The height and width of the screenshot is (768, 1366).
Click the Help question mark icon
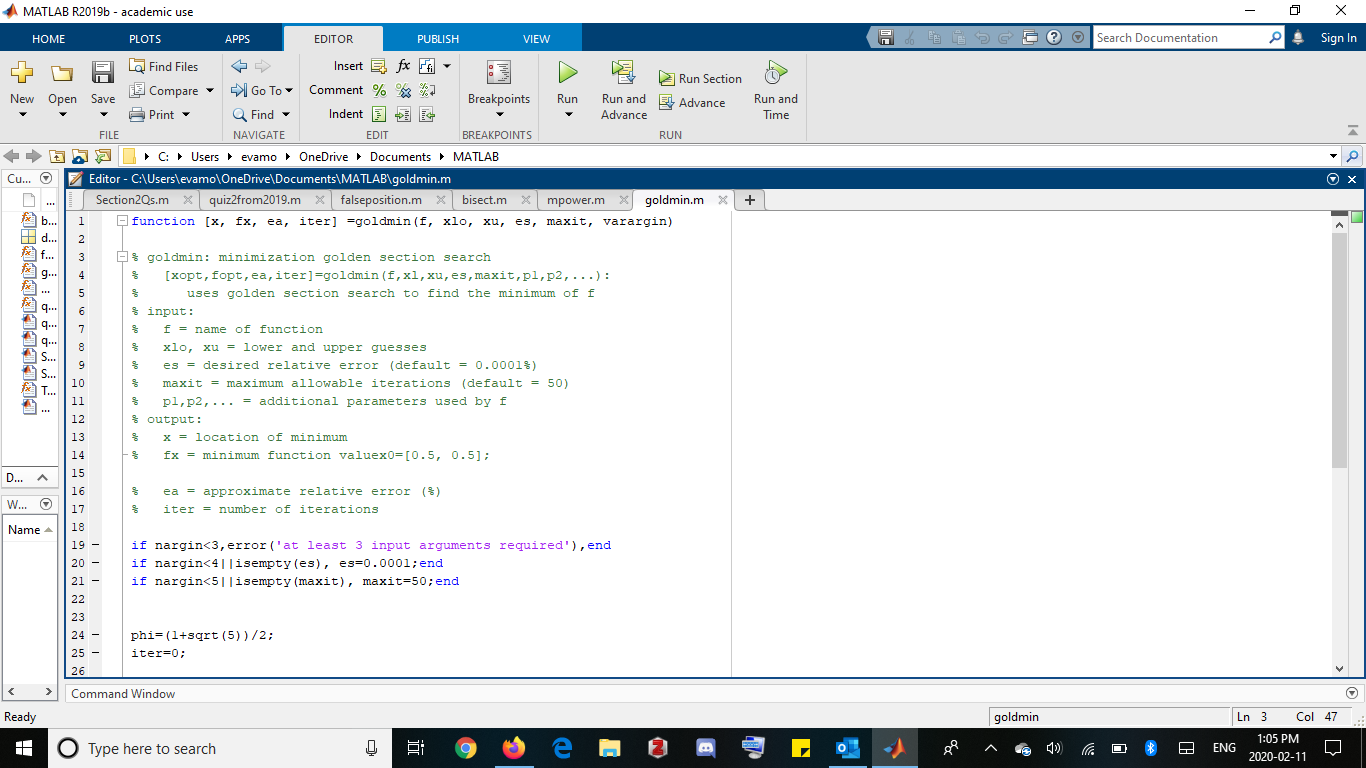1054,37
